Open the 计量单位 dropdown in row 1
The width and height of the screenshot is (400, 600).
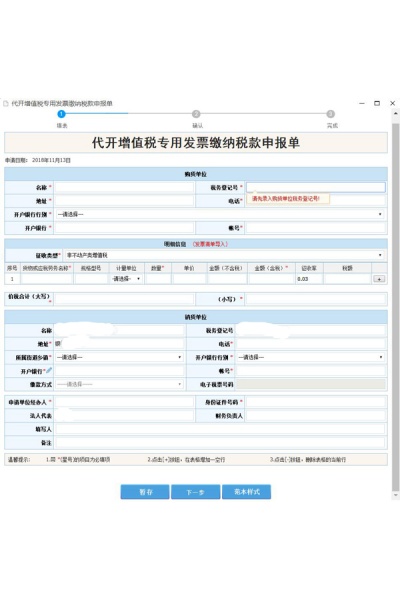[126, 279]
